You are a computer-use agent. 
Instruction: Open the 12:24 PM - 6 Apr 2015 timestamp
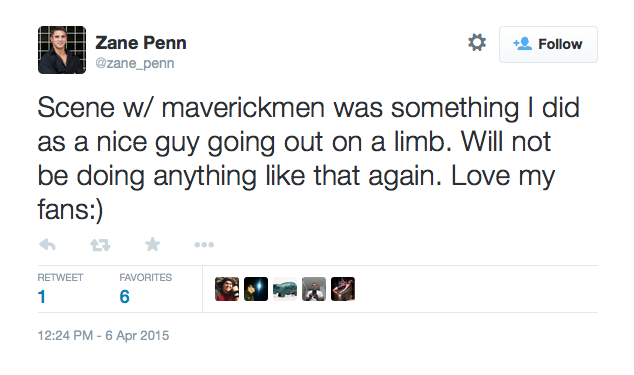click(x=104, y=335)
